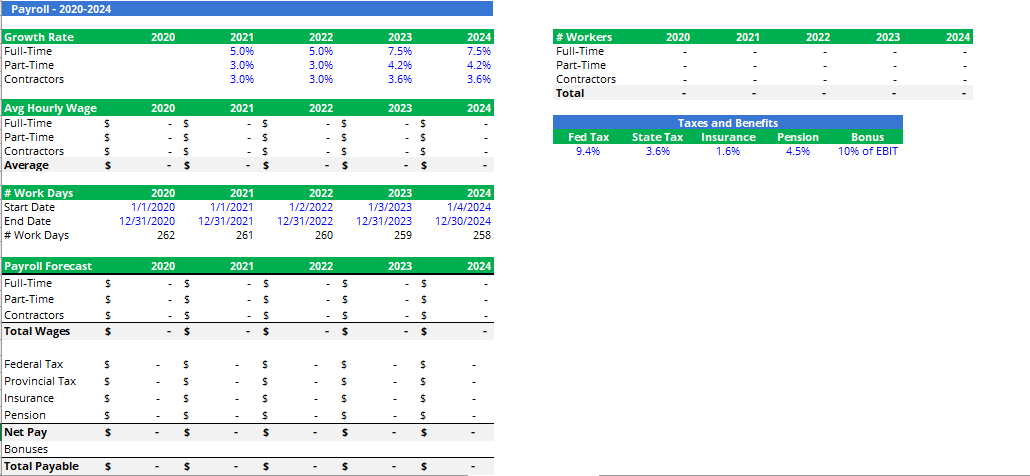Select the 'Pension' row label in Payroll Forecast
The width and height of the screenshot is (1030, 476).
pyautogui.click(x=25, y=416)
